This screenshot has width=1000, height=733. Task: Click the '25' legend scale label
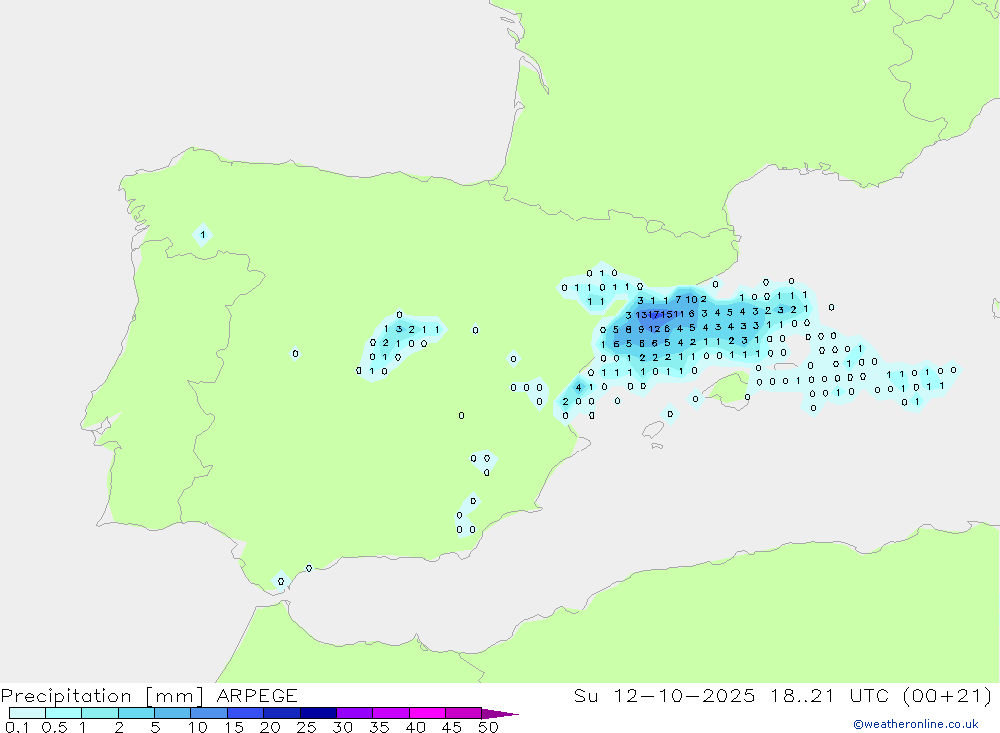(306, 727)
